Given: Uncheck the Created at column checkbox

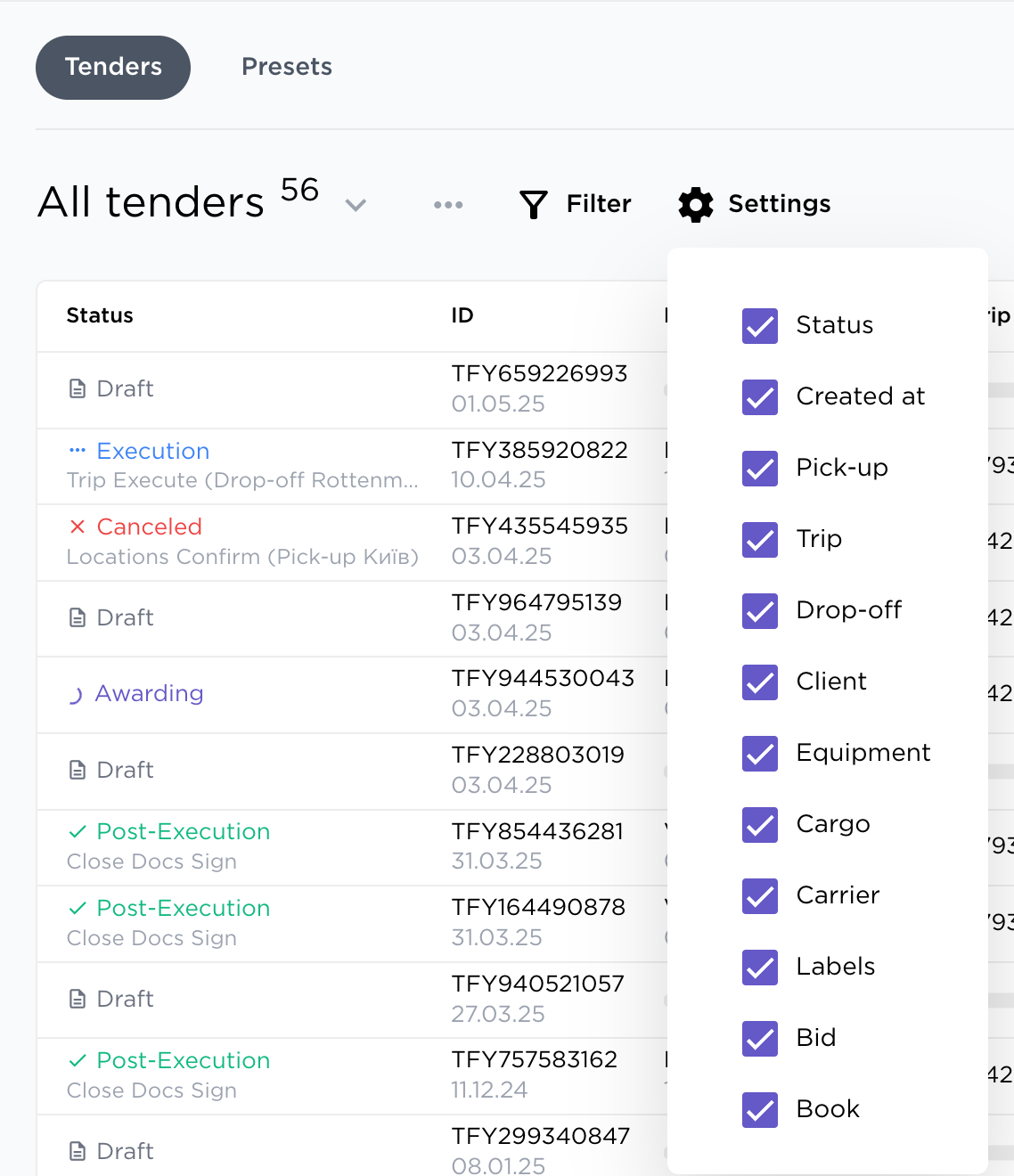Looking at the screenshot, I should coord(760,397).
